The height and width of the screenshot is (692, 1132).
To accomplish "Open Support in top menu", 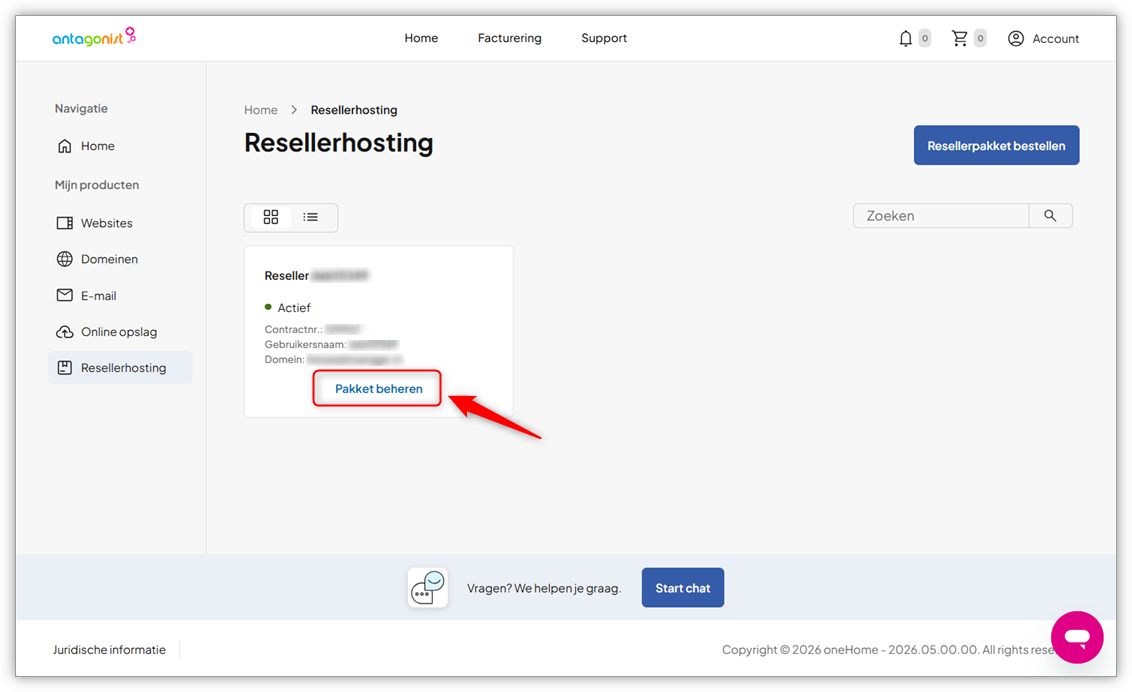I will click(604, 38).
